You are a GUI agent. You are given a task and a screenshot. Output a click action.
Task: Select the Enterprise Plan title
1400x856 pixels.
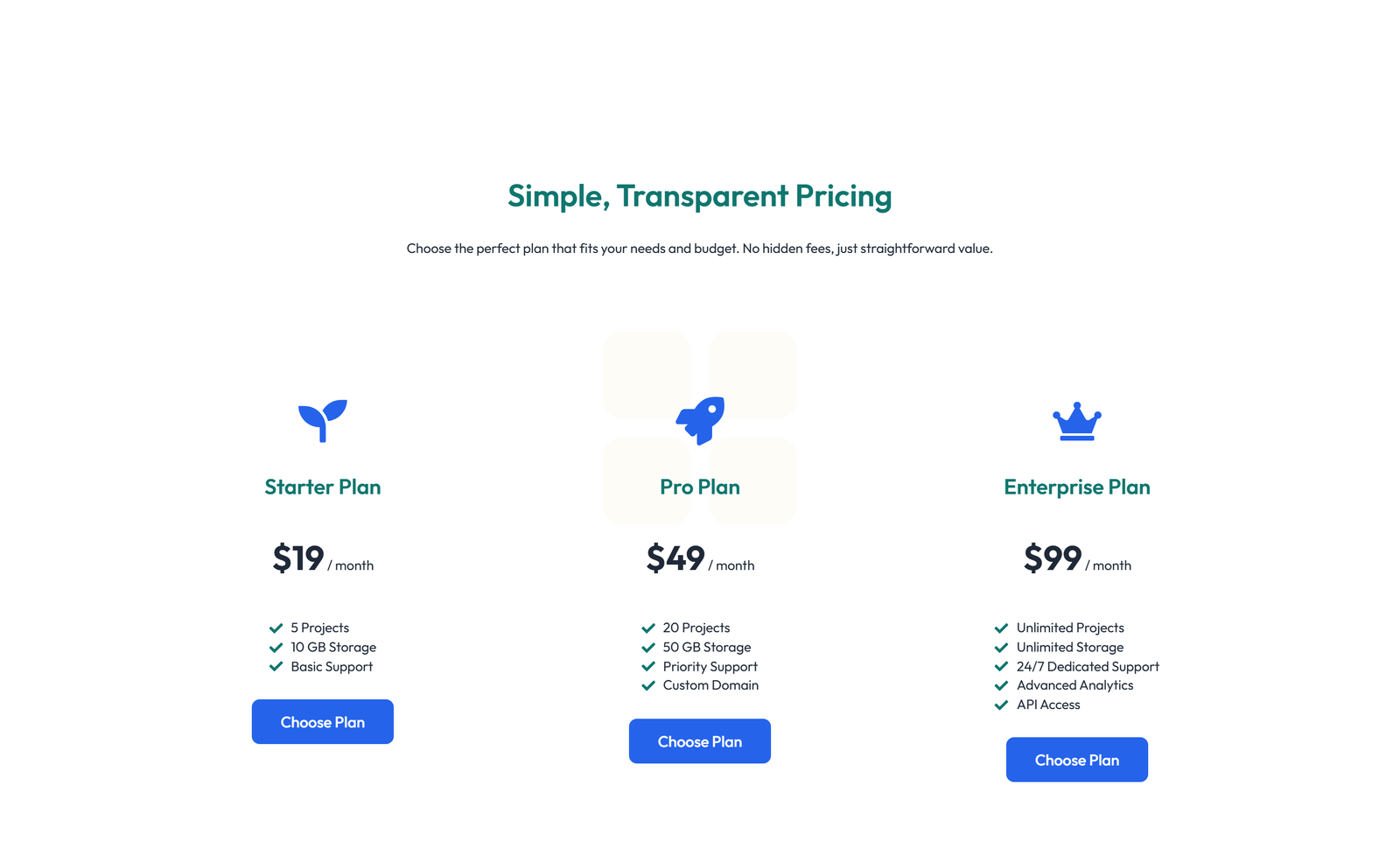point(1076,488)
